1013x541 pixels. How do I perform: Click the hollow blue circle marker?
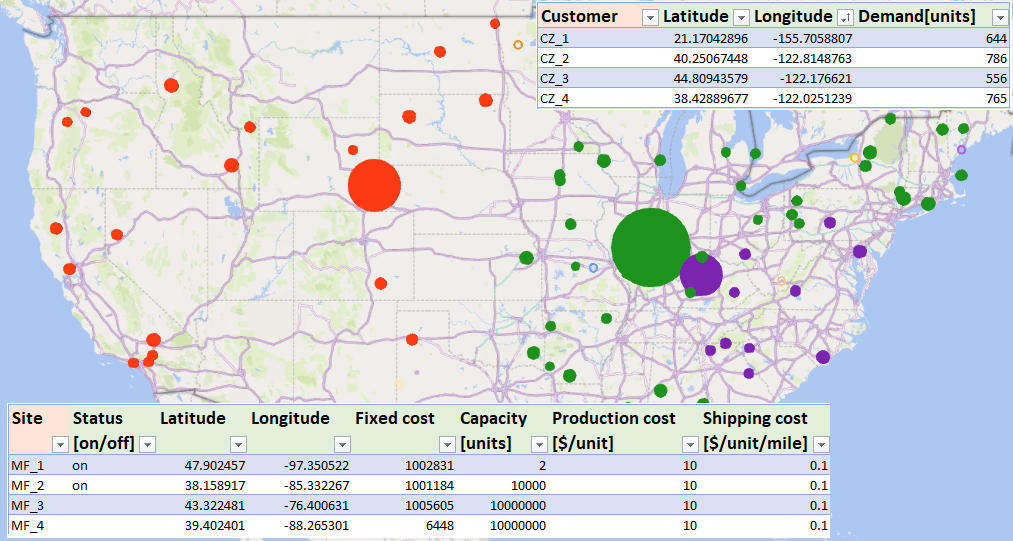(593, 268)
